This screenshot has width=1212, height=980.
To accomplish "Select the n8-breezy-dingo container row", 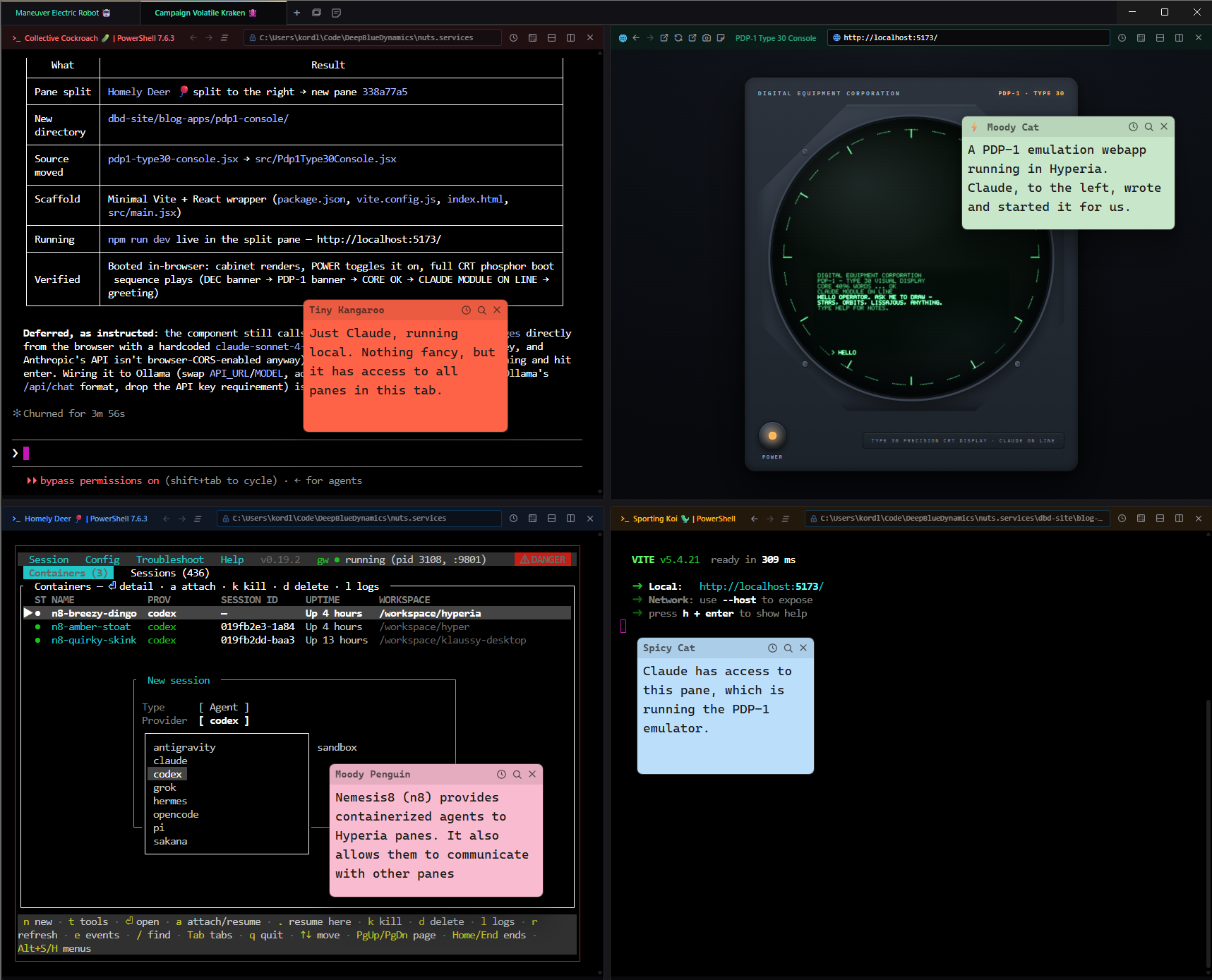I will pyautogui.click(x=297, y=613).
